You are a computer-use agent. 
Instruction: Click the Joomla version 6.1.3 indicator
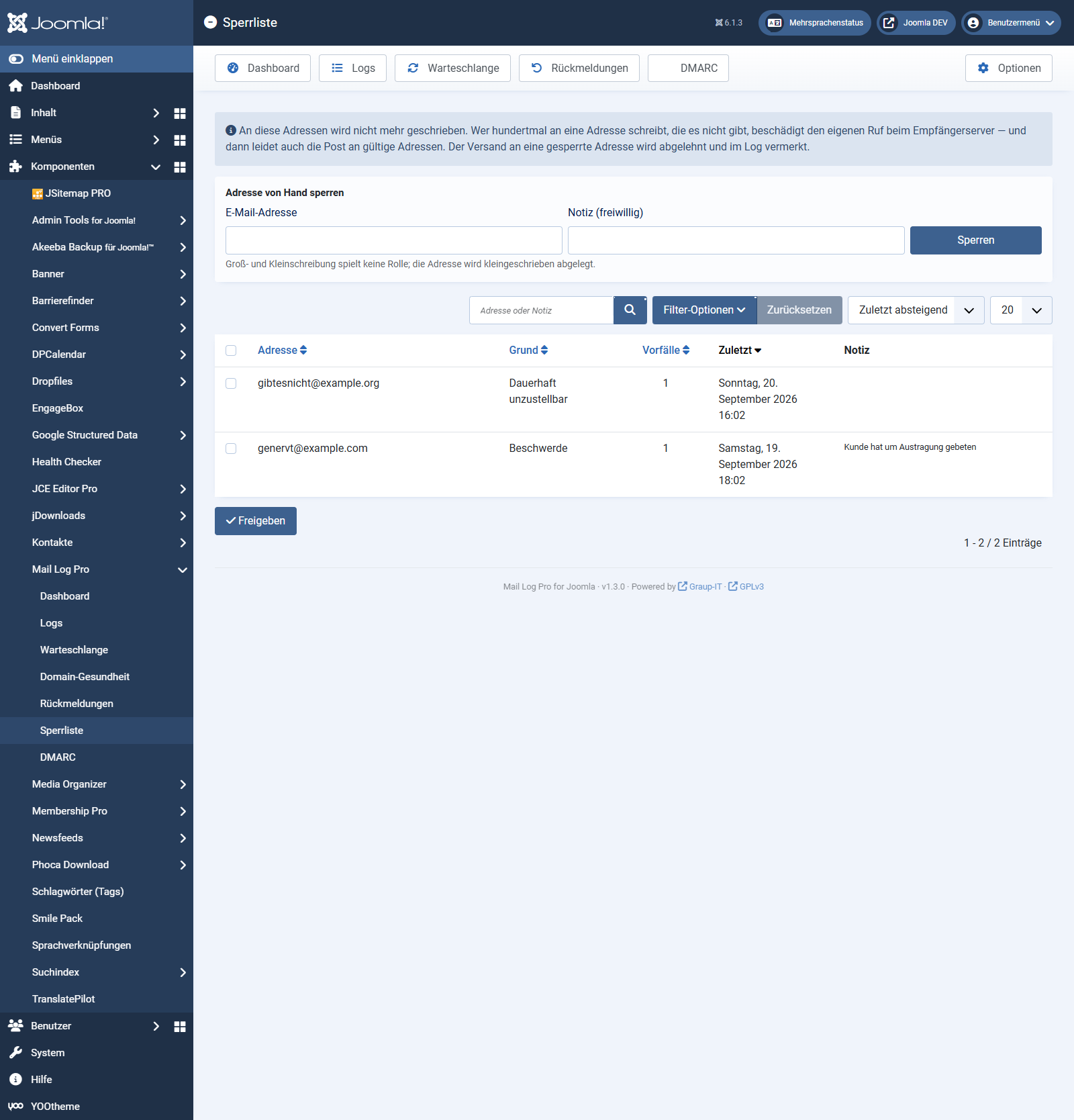[x=729, y=23]
